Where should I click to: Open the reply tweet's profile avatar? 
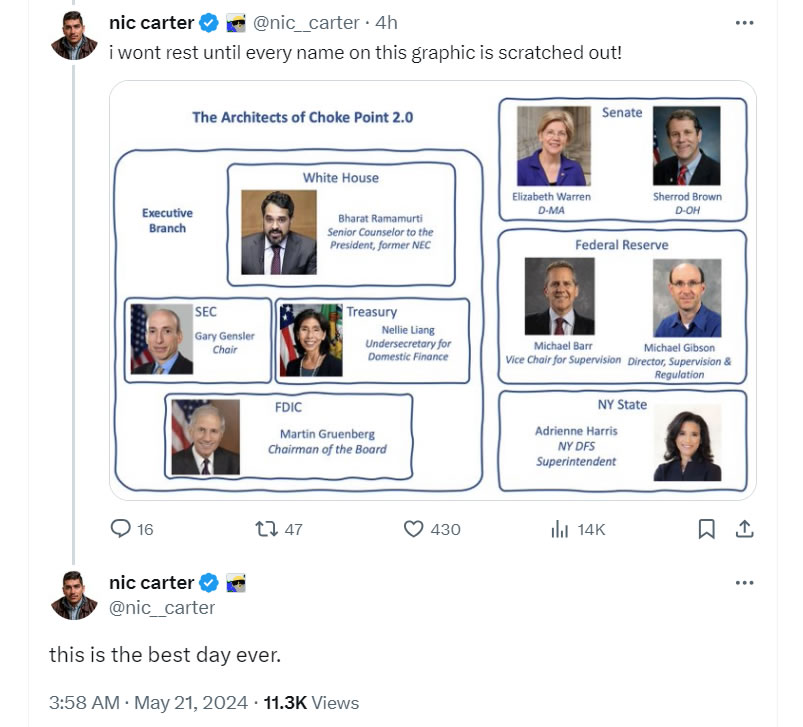coord(73,595)
